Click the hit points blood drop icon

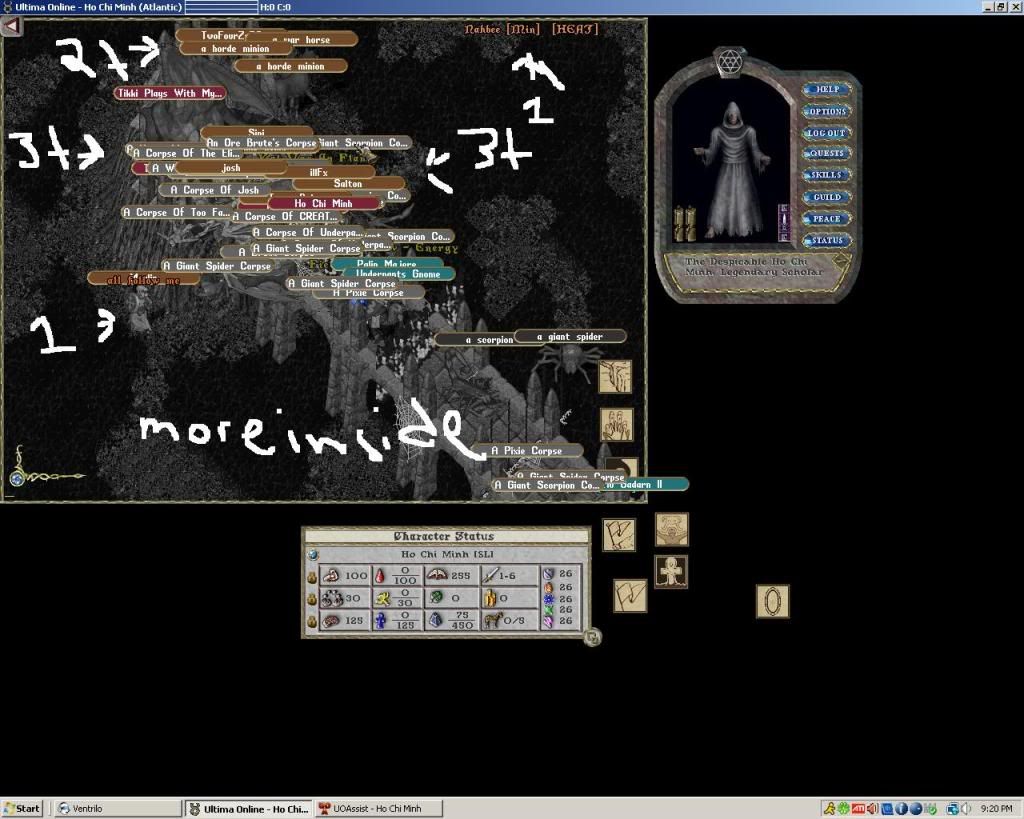tap(380, 575)
